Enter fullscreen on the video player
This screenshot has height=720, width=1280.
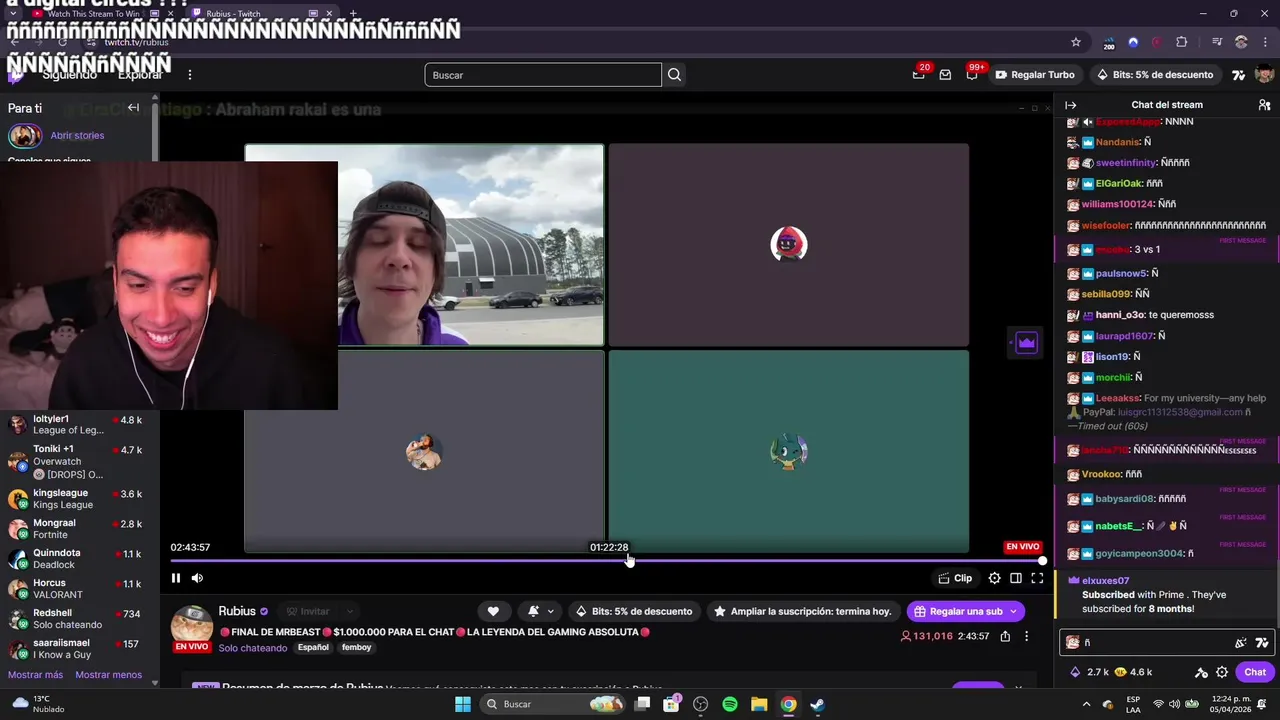(x=1037, y=578)
